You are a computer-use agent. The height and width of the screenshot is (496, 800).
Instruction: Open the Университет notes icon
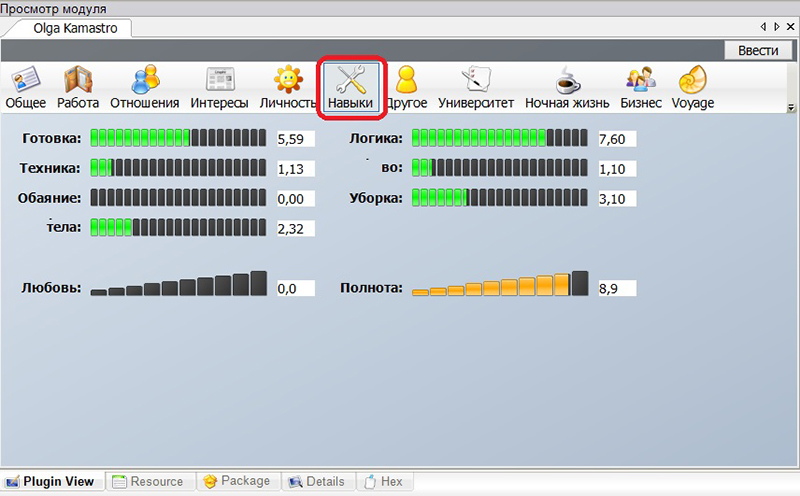pyautogui.click(x=476, y=80)
